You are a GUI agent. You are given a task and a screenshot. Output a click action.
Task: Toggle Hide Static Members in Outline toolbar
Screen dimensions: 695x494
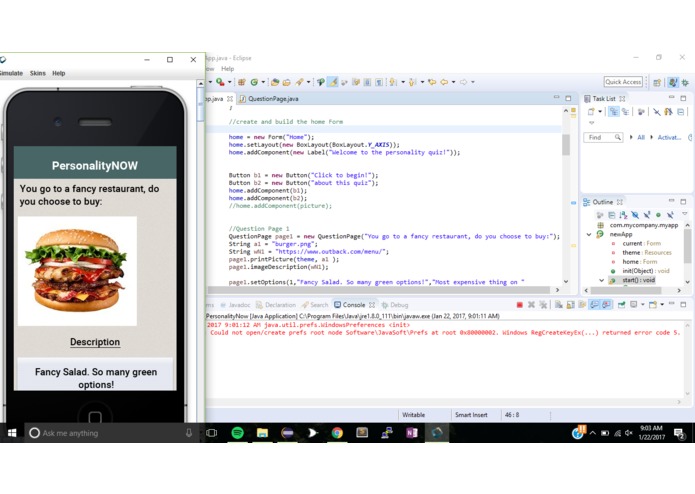click(647, 215)
